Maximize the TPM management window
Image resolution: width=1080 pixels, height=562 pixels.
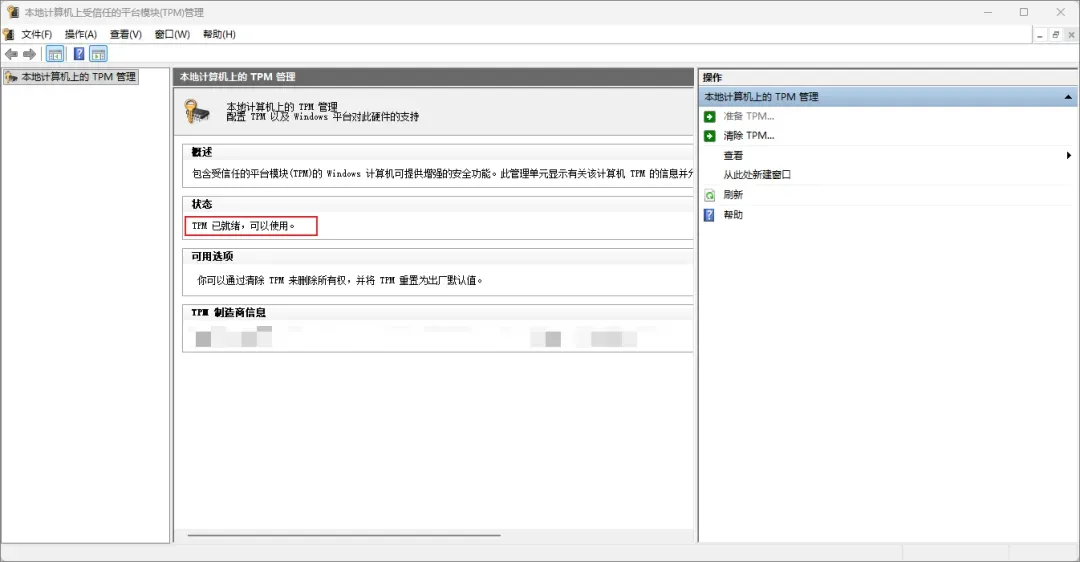(1024, 12)
